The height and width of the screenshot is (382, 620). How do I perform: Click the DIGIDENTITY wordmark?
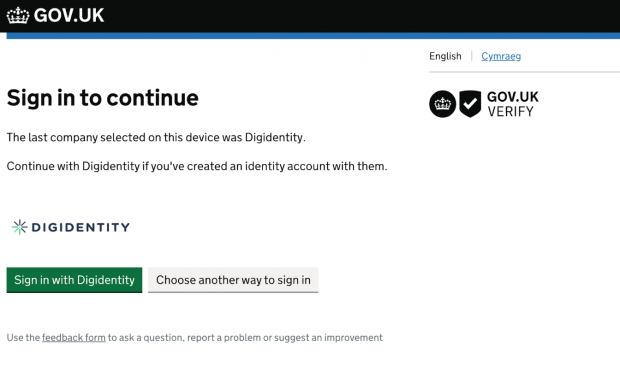[80, 227]
